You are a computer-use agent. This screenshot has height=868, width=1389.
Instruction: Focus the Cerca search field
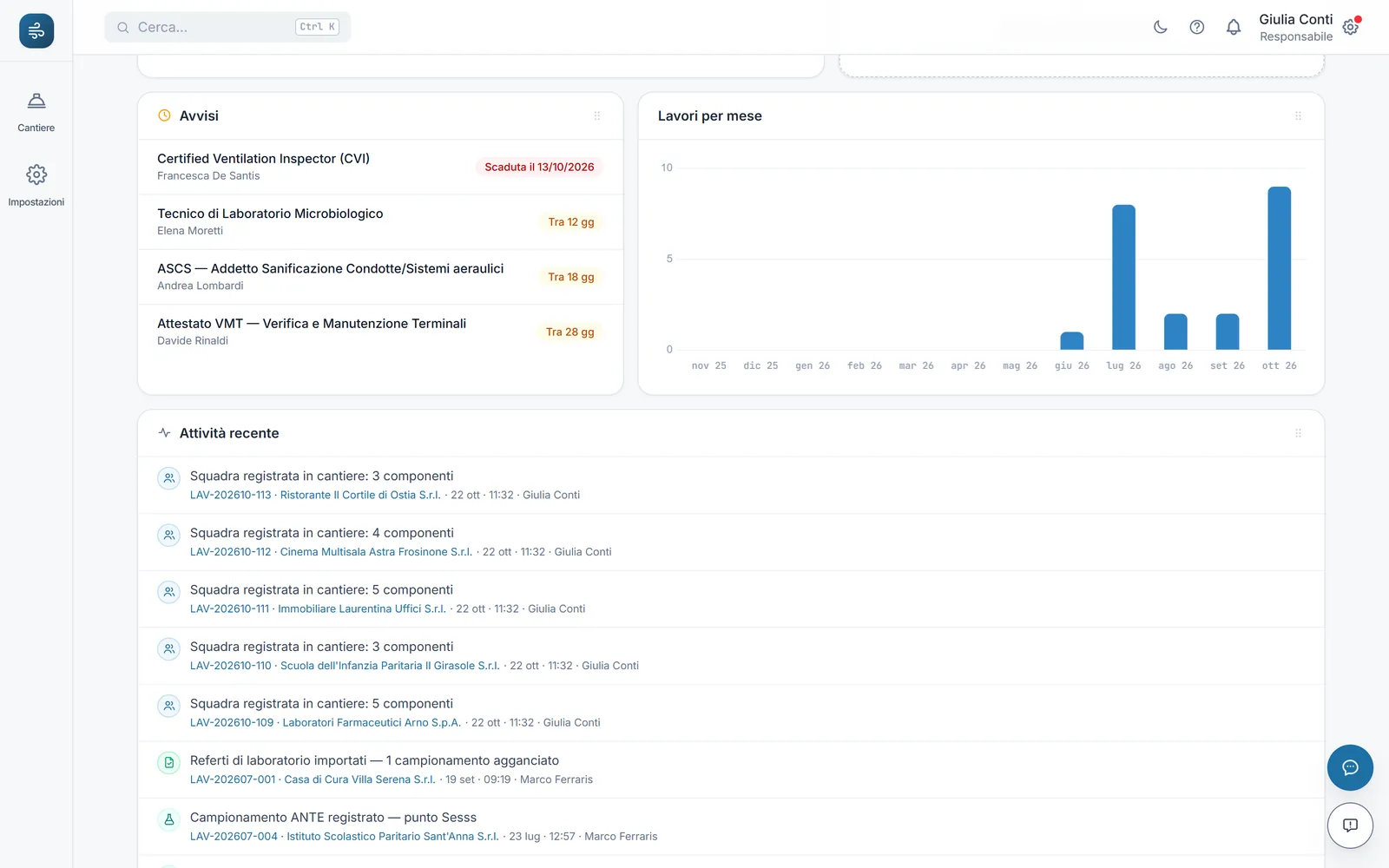click(x=227, y=27)
